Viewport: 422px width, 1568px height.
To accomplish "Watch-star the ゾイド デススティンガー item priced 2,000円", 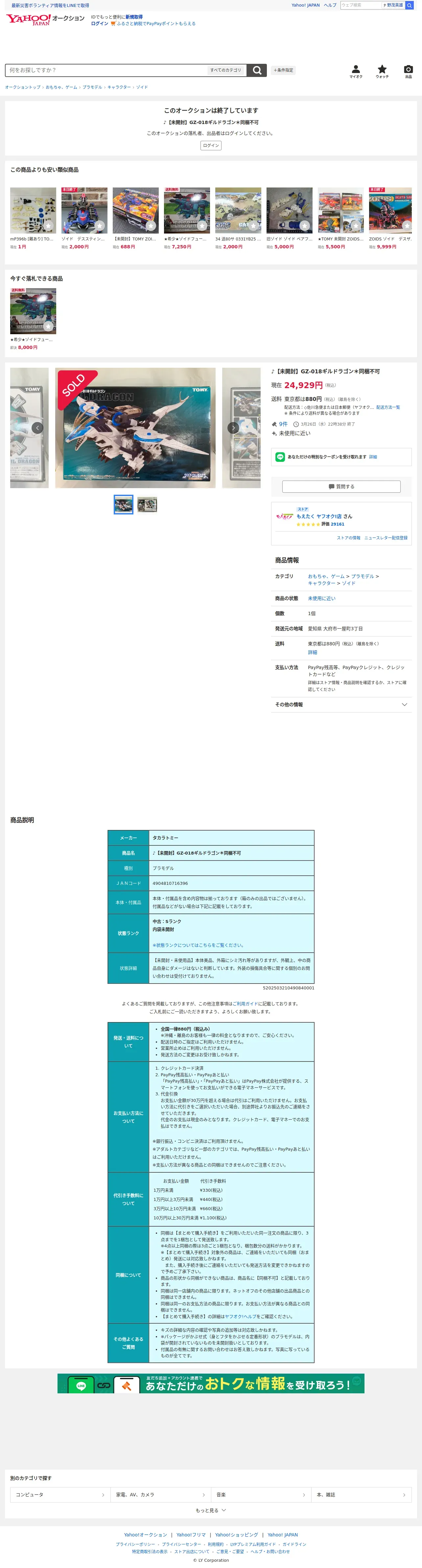I will [x=100, y=226].
